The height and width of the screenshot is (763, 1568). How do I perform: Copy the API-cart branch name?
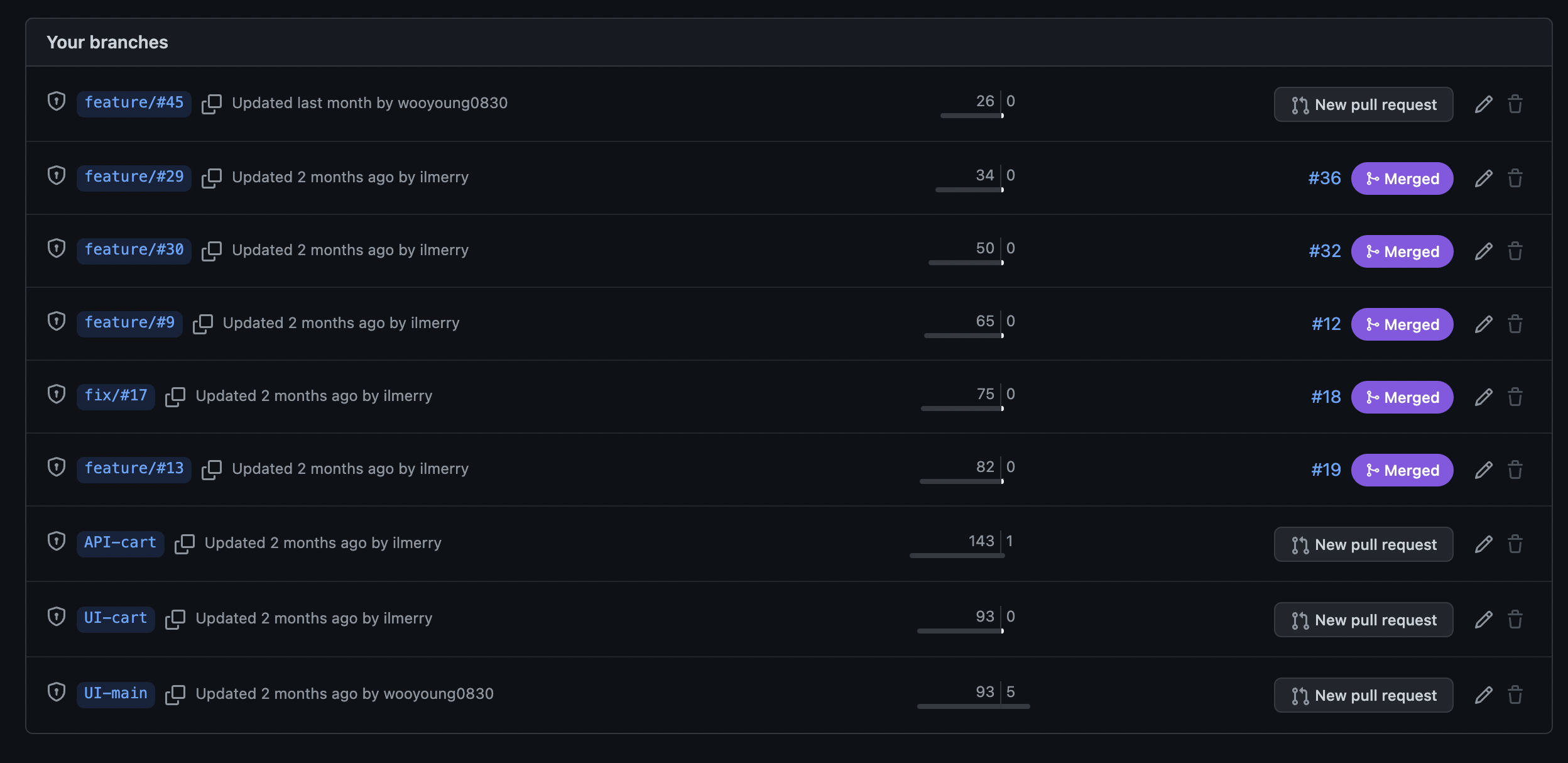185,544
